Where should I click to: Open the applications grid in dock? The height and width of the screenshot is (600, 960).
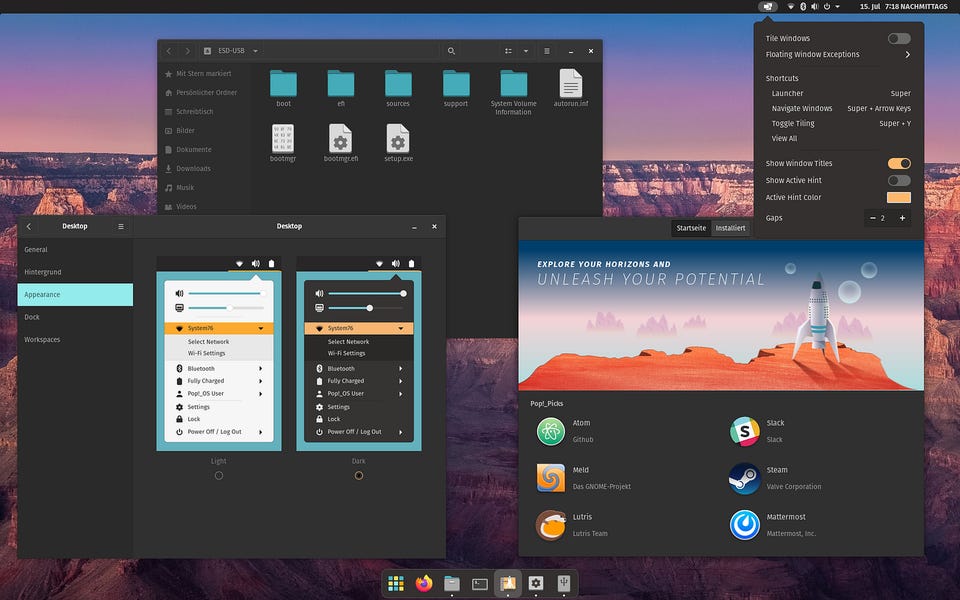point(396,583)
